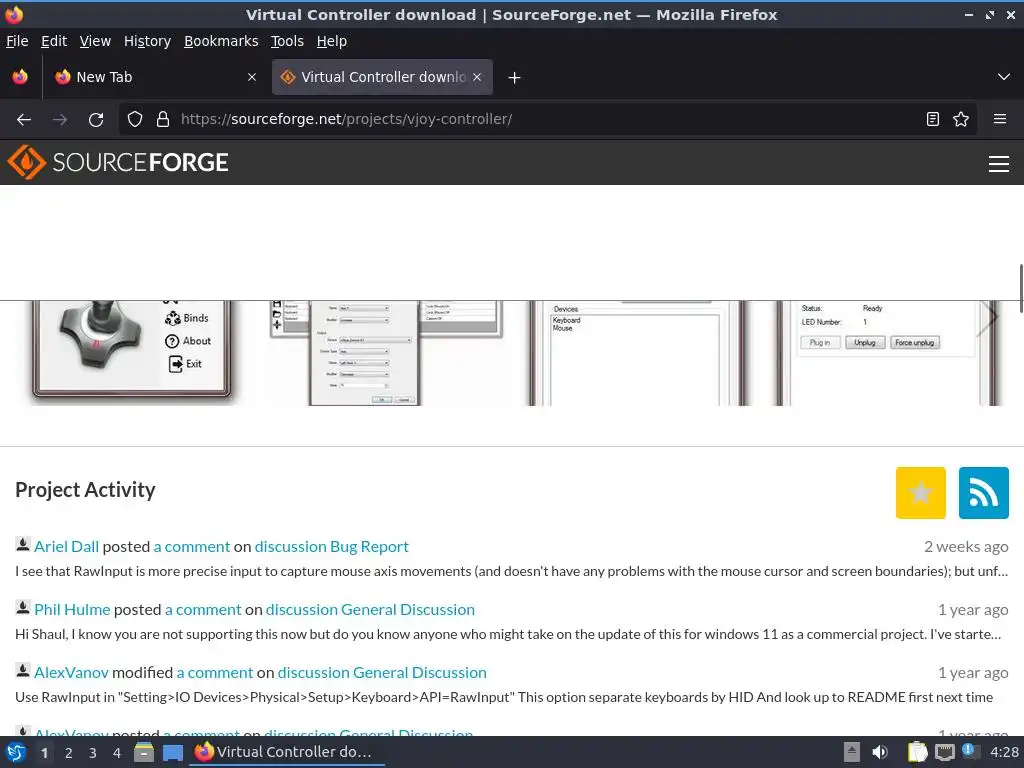
Task: Click removable media eject tray icon
Action: [x=852, y=752]
